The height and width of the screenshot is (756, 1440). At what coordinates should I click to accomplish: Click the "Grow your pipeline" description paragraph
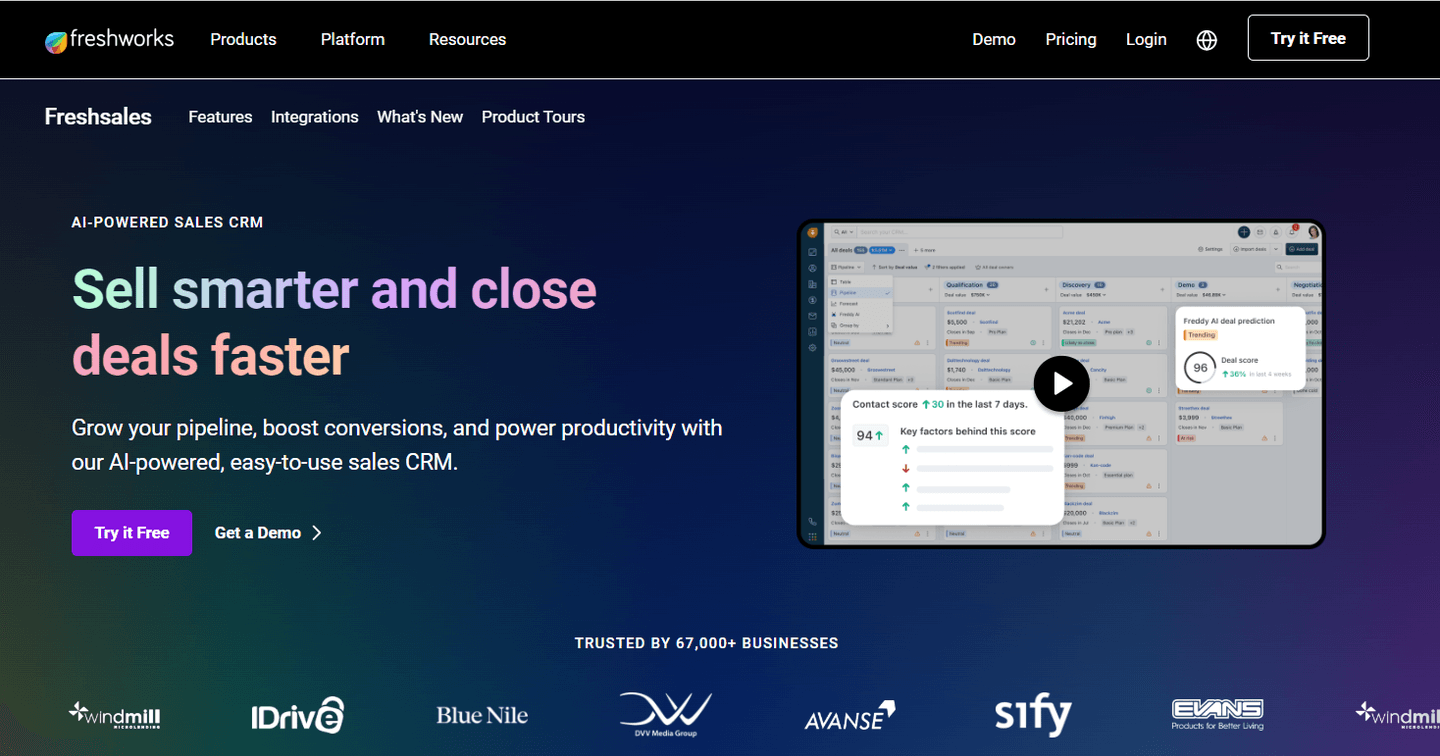(397, 445)
